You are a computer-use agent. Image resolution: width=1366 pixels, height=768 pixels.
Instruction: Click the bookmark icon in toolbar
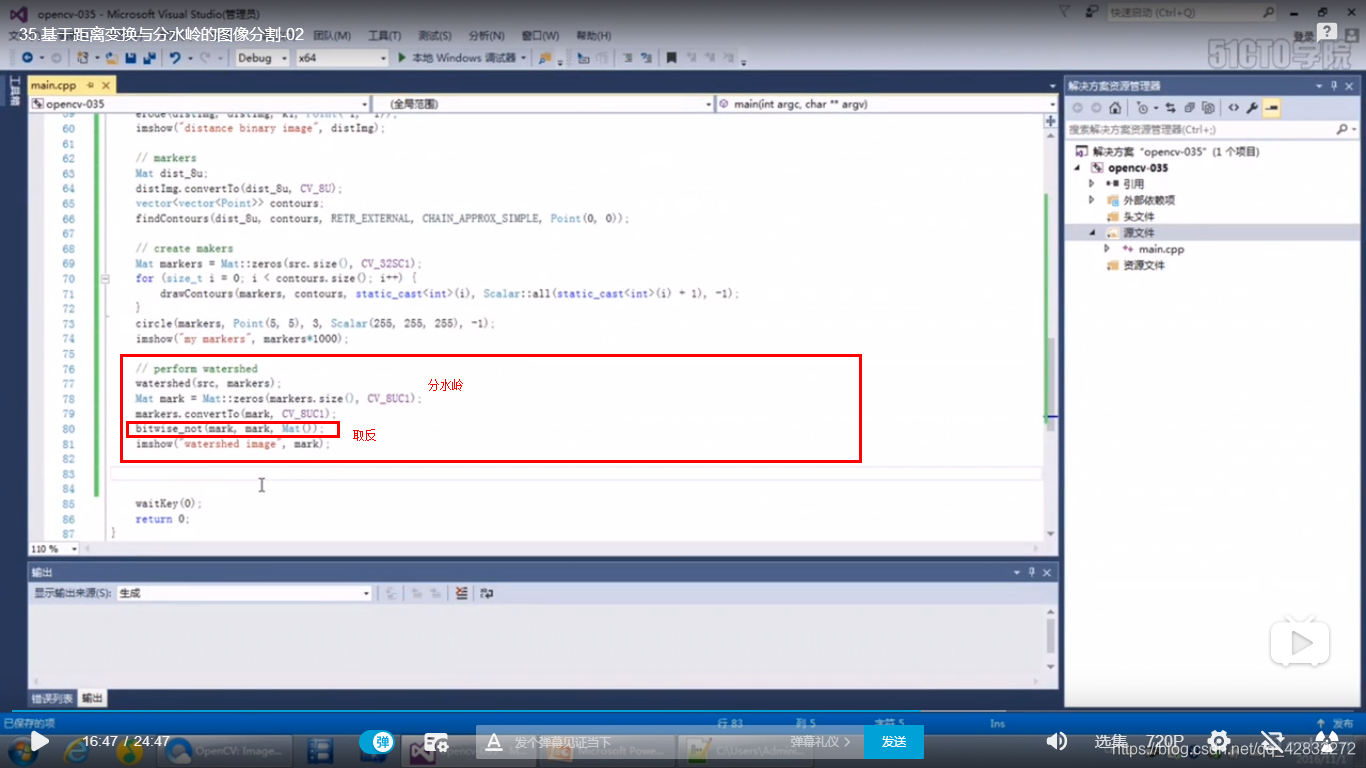coord(672,58)
